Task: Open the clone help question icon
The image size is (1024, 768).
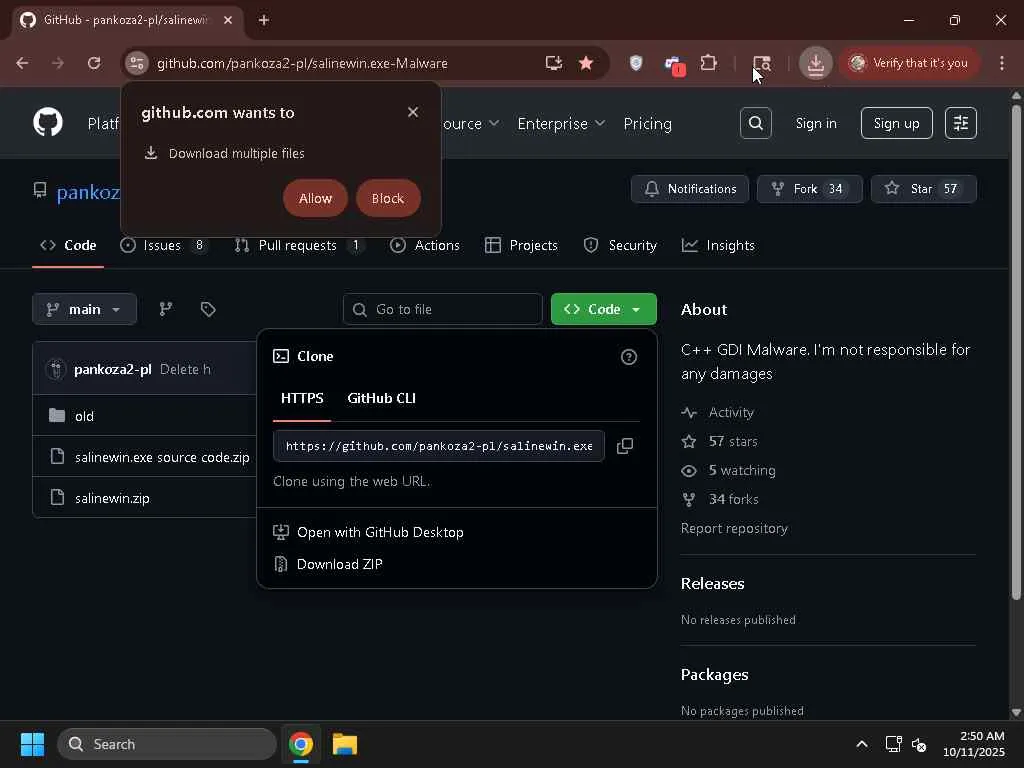Action: click(628, 357)
